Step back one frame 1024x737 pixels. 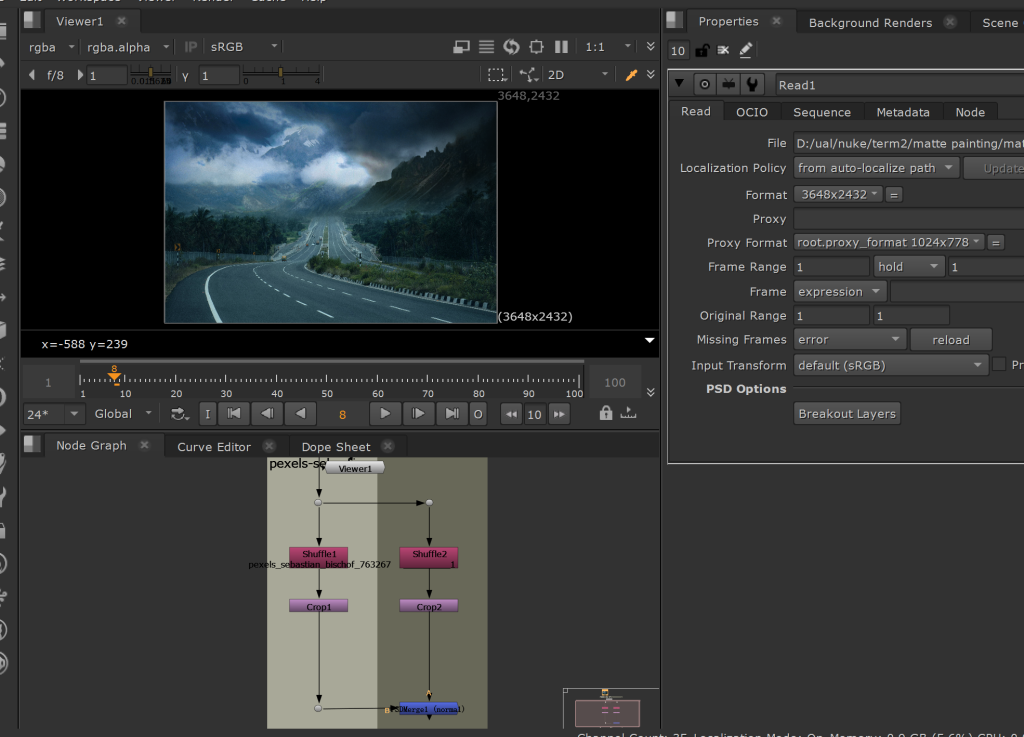[267, 414]
